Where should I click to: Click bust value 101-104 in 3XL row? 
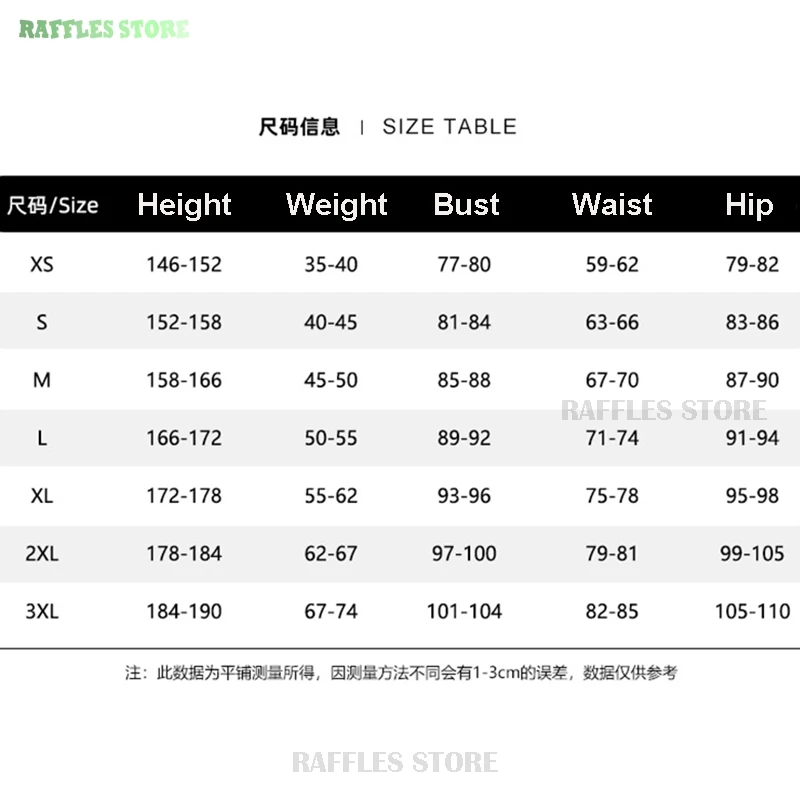(464, 611)
